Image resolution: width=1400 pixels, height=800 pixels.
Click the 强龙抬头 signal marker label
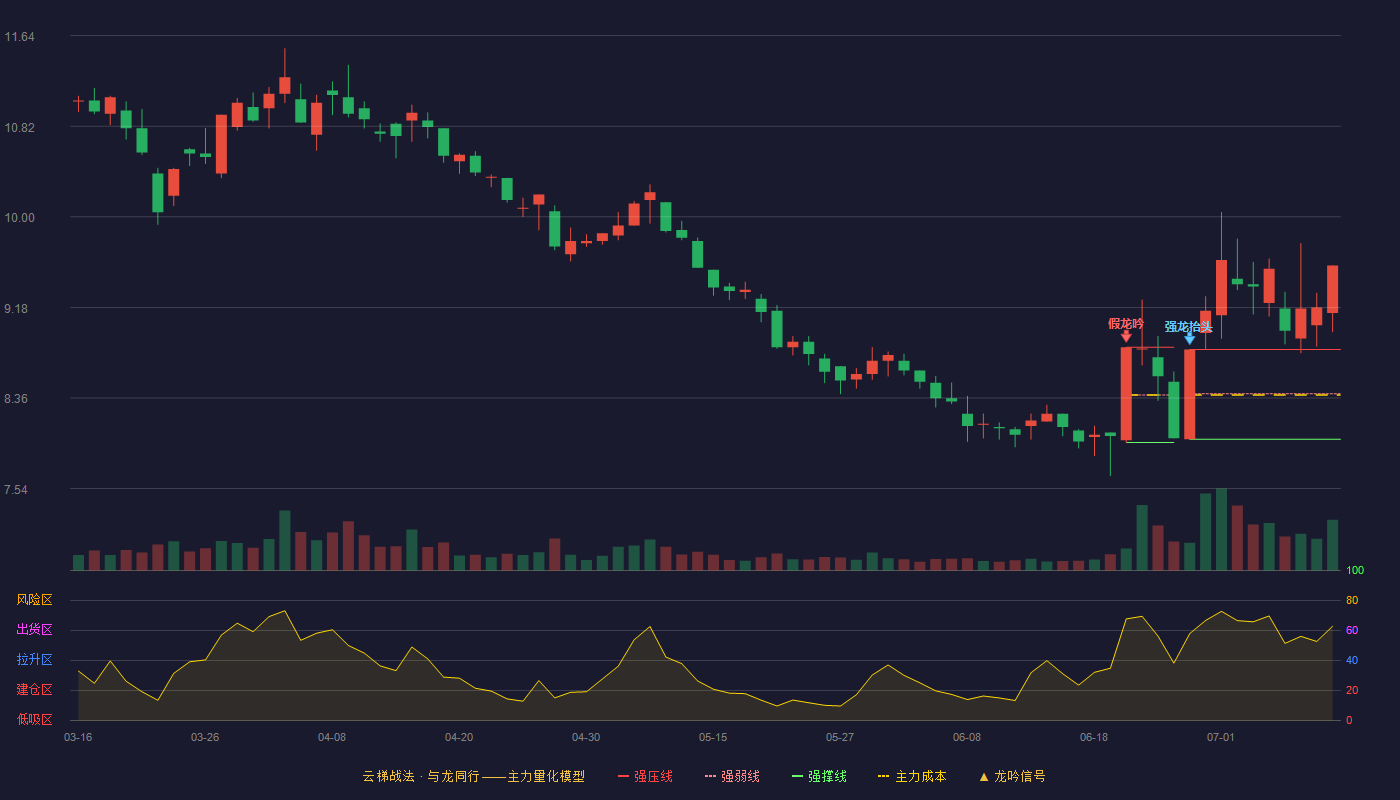click(x=1188, y=327)
